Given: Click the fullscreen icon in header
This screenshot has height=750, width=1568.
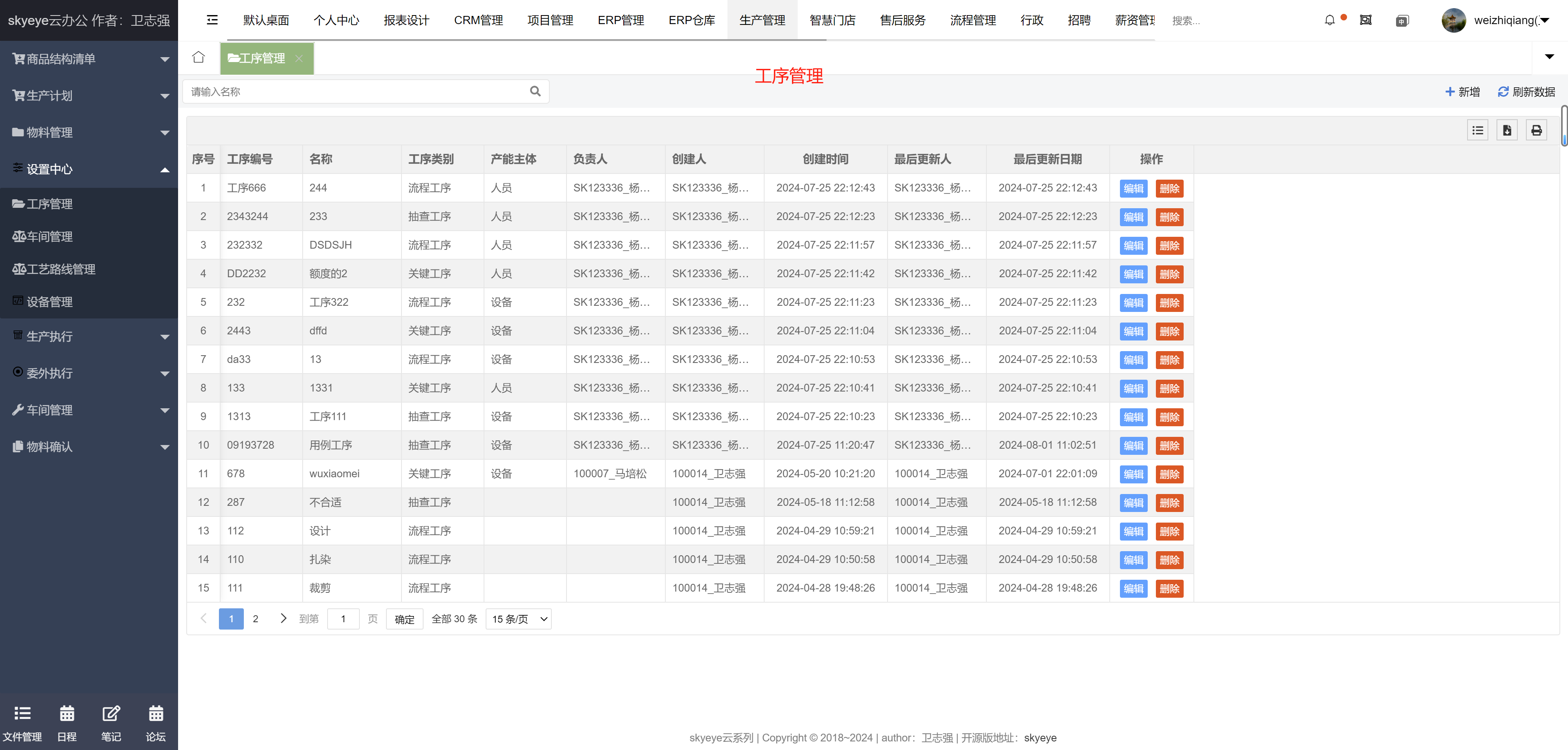Looking at the screenshot, I should click(x=1365, y=20).
